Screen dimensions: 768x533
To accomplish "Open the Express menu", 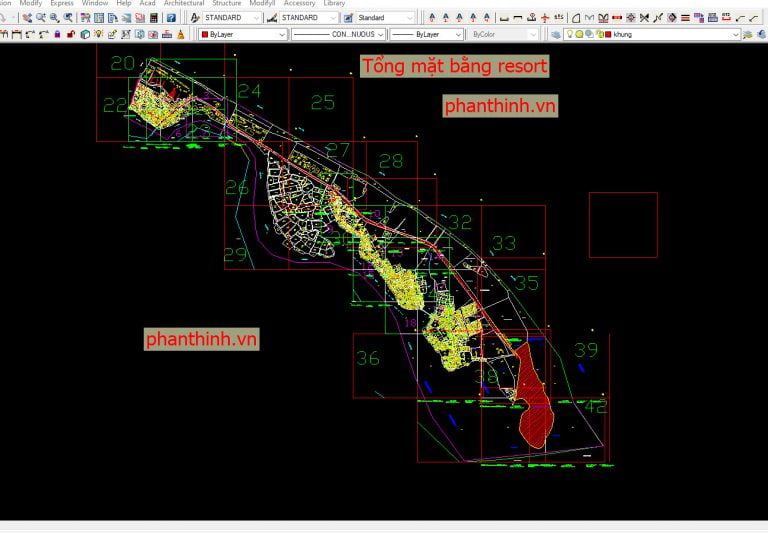I will click(62, 4).
